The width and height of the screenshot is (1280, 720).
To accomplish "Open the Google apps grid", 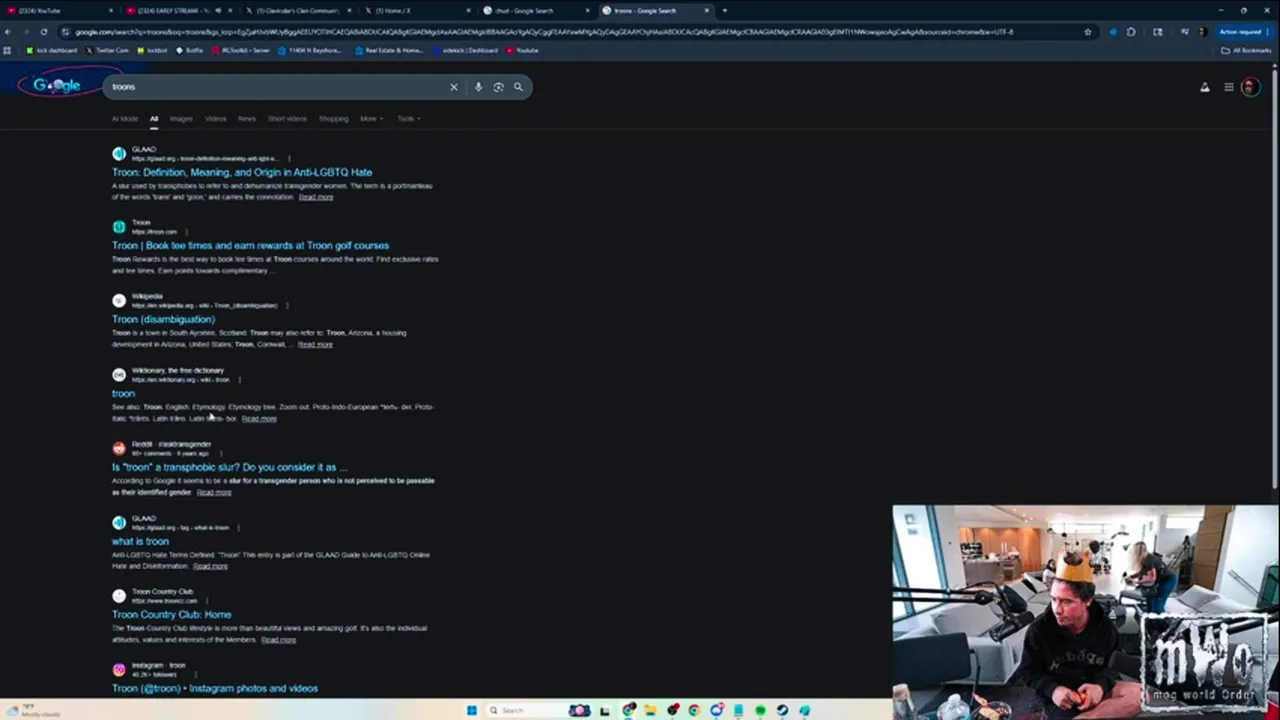I will coord(1229,87).
